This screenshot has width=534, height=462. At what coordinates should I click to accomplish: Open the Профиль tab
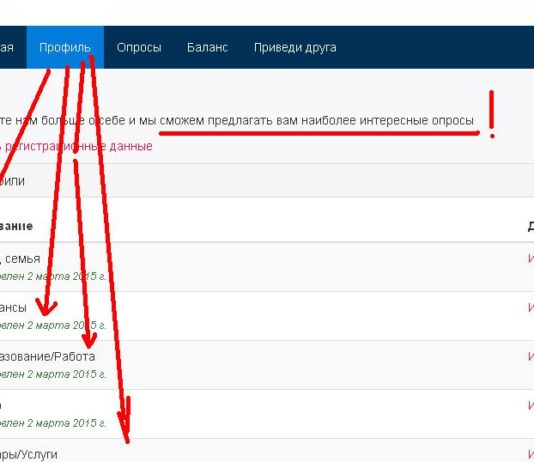[65, 47]
